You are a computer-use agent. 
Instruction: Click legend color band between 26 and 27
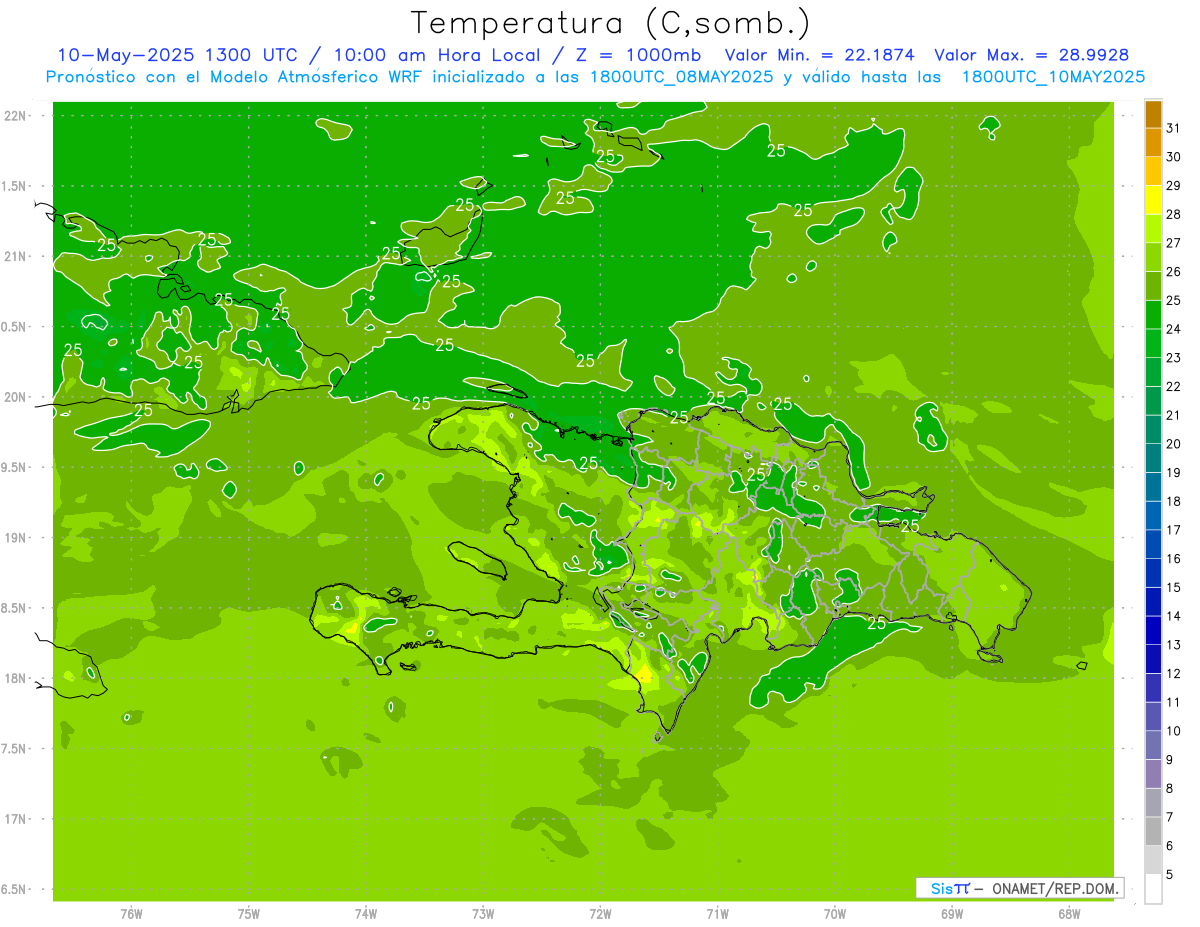(x=1153, y=257)
